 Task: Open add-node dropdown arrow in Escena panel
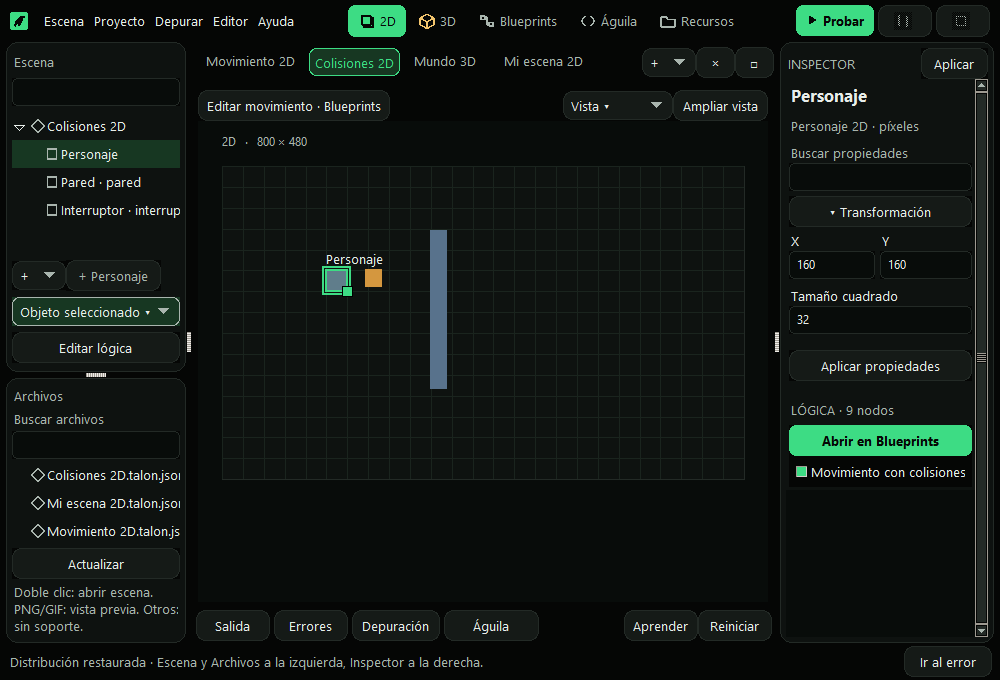coord(49,276)
